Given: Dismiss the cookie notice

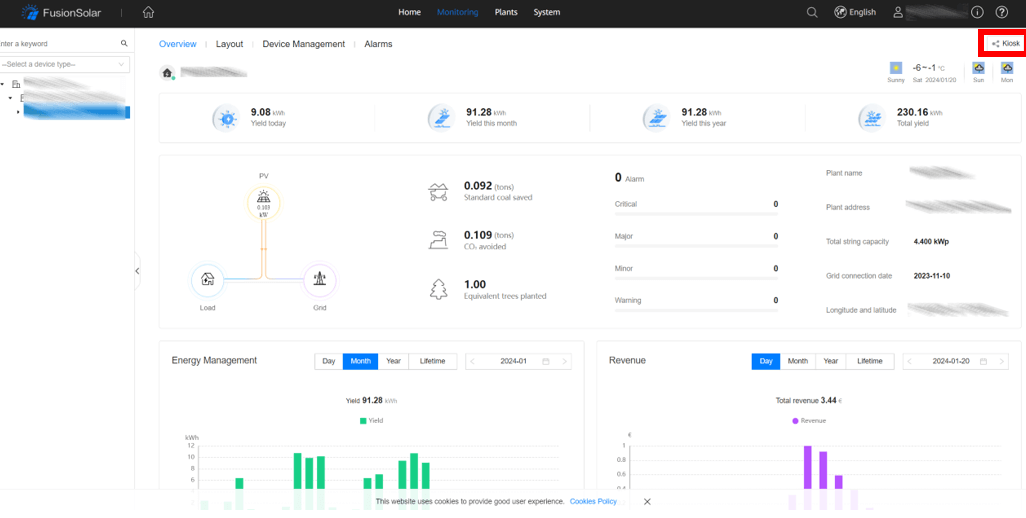Looking at the screenshot, I should [647, 501].
